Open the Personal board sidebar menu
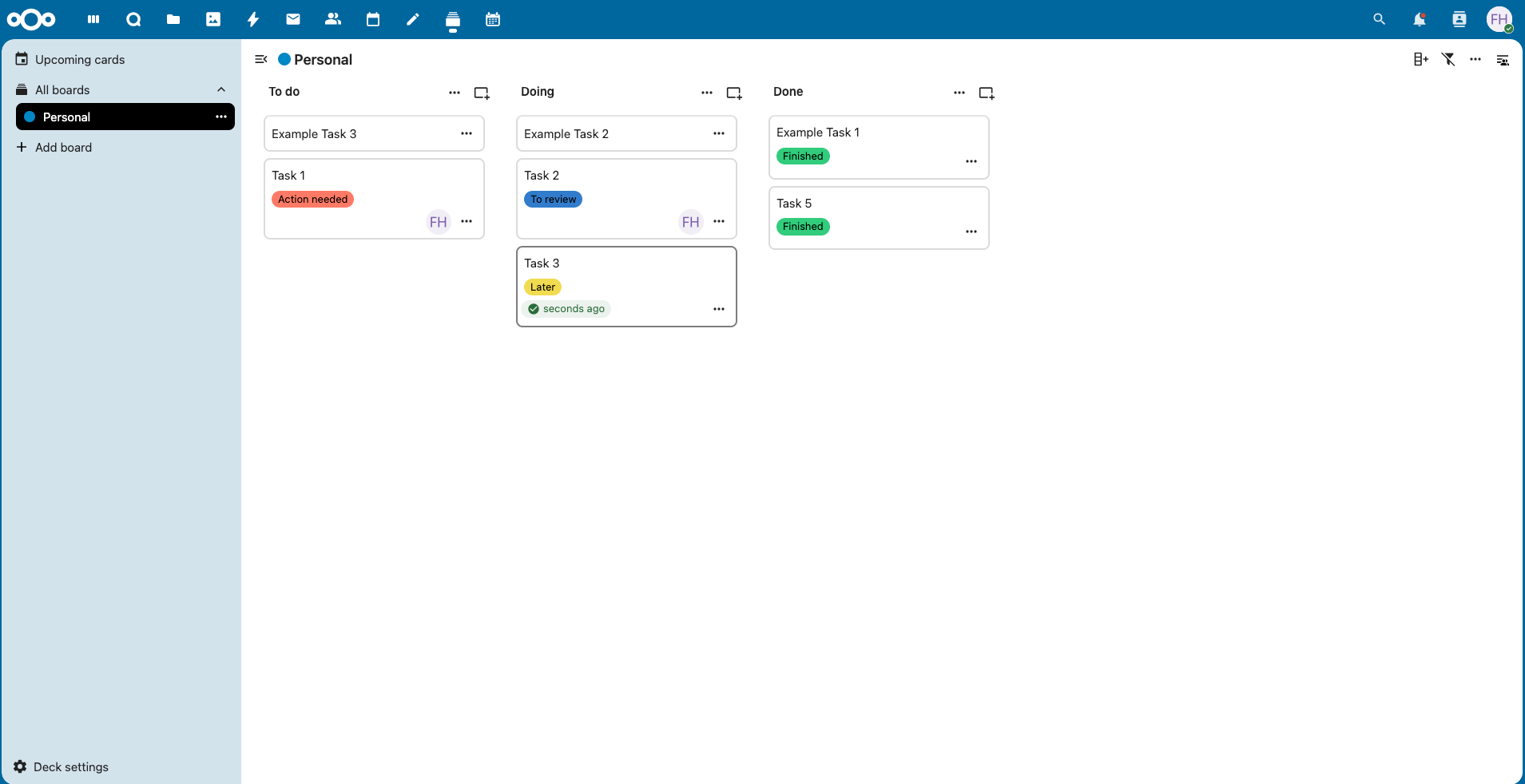Viewport: 1525px width, 784px height. pos(221,117)
